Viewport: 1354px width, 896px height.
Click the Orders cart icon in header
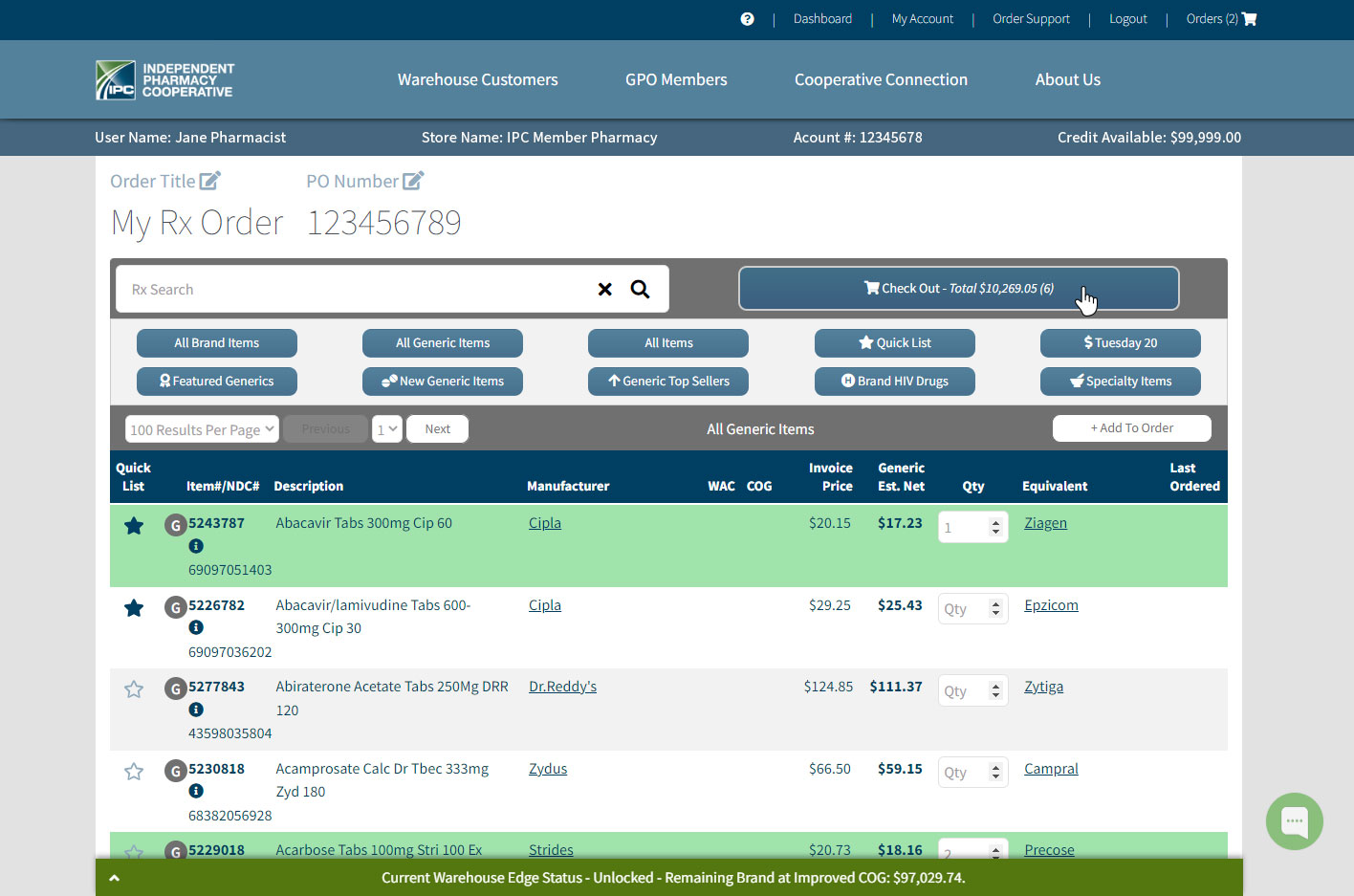(x=1249, y=19)
